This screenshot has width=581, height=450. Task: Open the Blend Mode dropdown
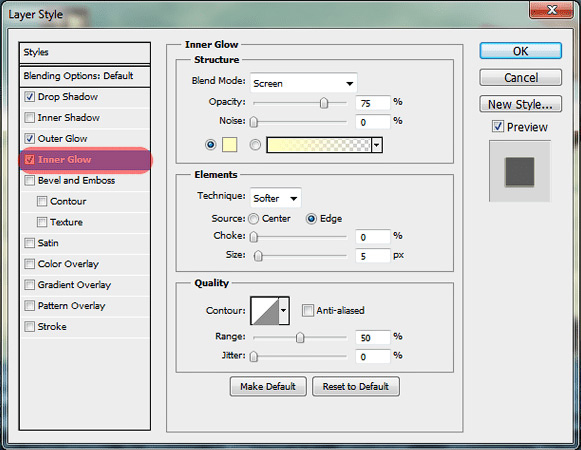[303, 83]
